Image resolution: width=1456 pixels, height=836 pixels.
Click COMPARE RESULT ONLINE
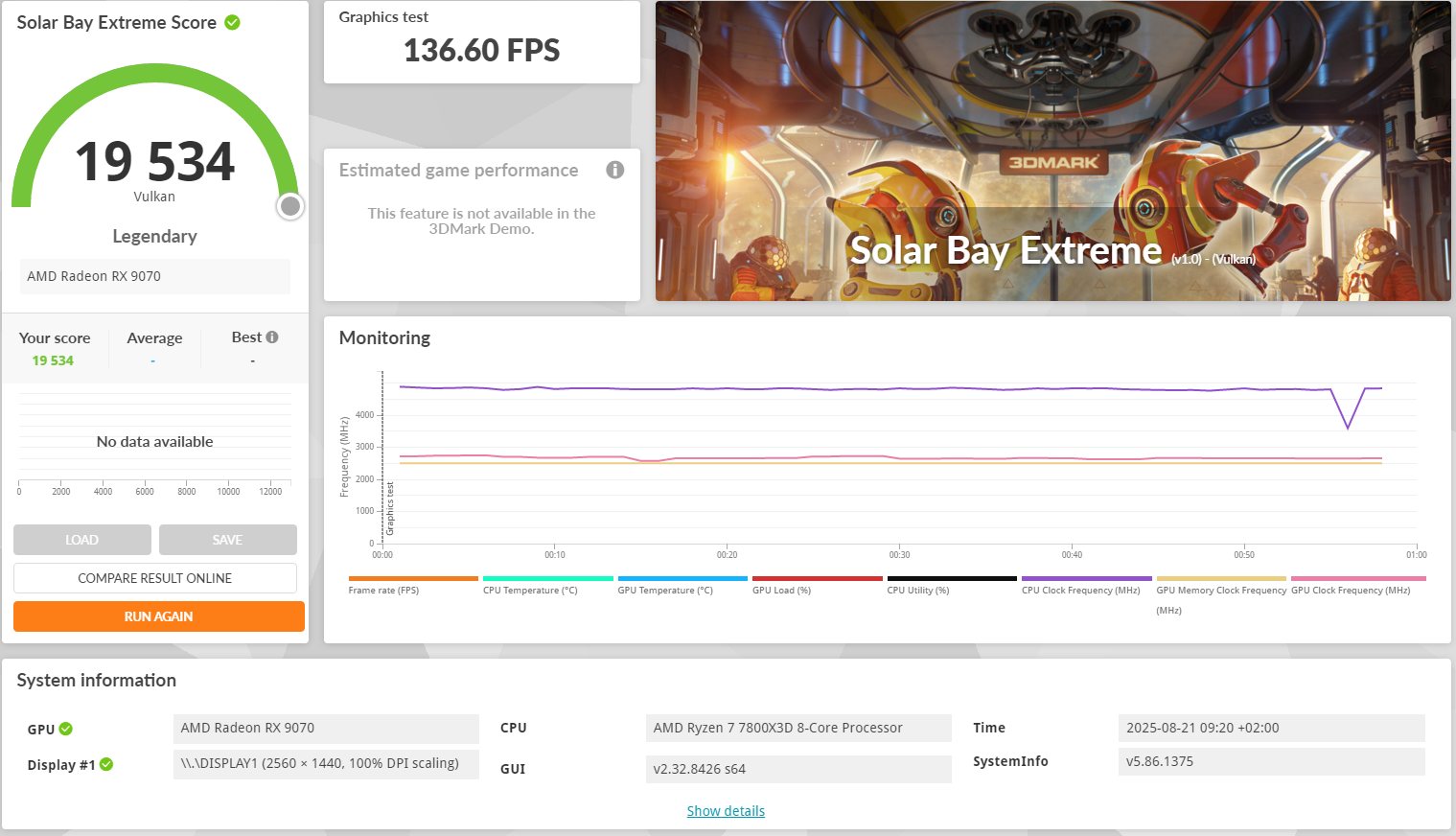click(155, 578)
